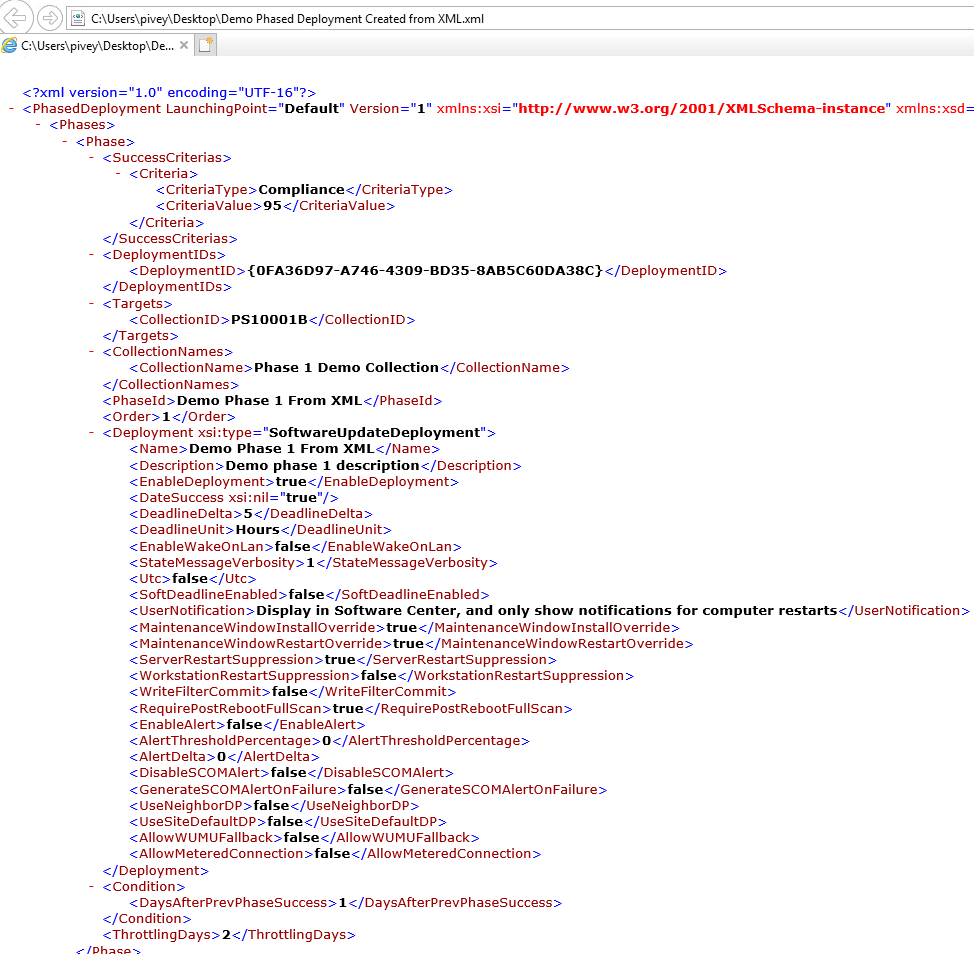Click DisableSCOMAlert false value
The image size is (974, 954).
(289, 773)
